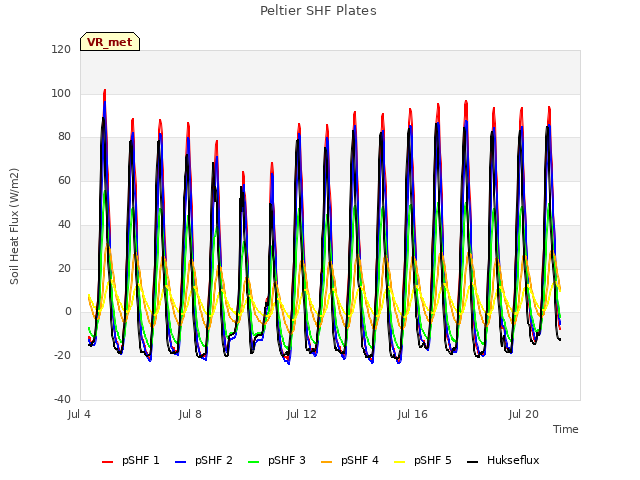Click the red pSHF 1 legend swatch
This screenshot has width=640, height=480.
(107, 462)
